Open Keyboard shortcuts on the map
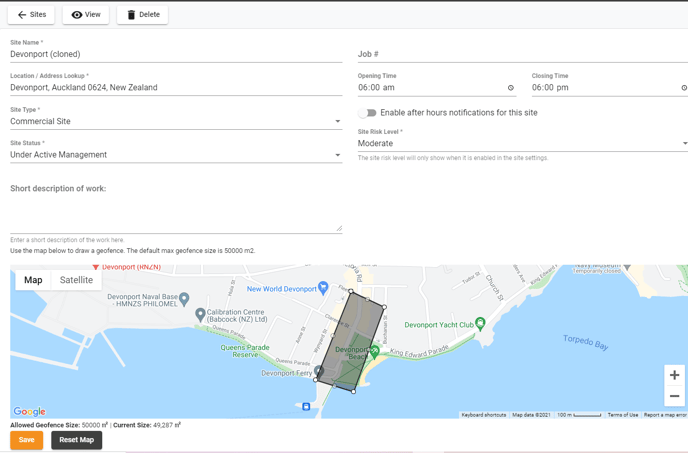The height and width of the screenshot is (453, 688). [x=484, y=415]
